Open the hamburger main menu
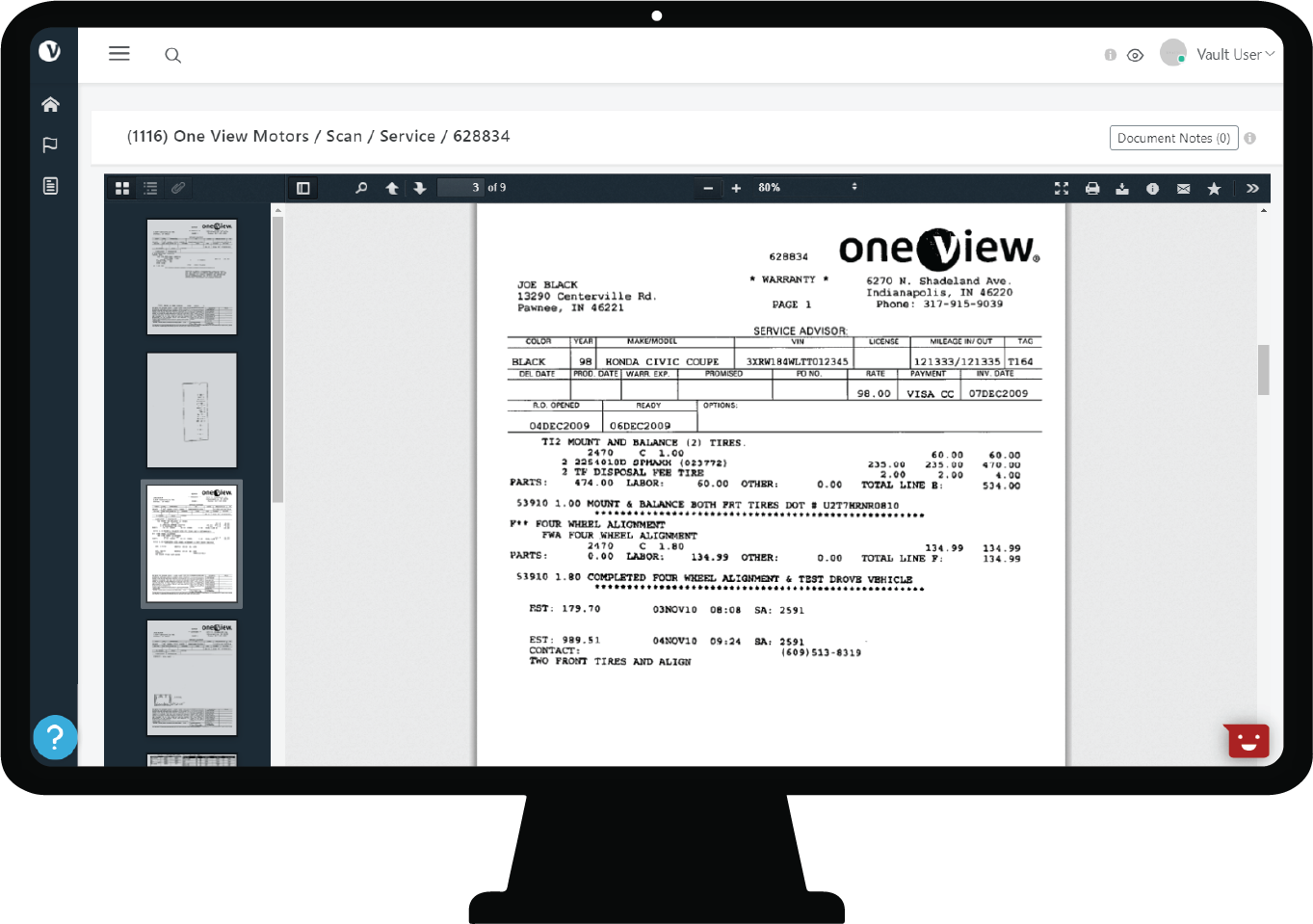The width and height of the screenshot is (1313, 924). pos(119,54)
